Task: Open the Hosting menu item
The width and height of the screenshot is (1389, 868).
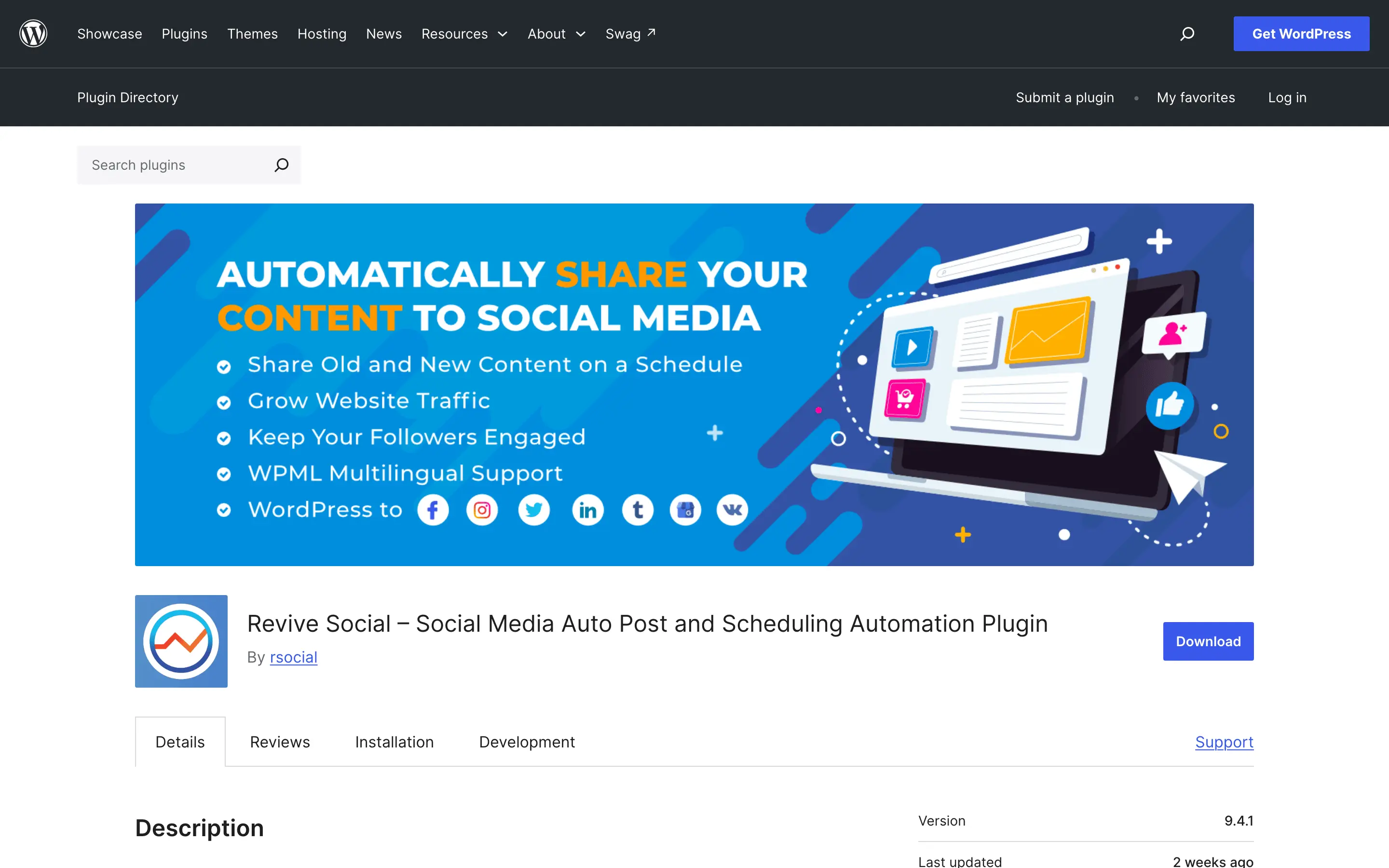Action: click(322, 34)
